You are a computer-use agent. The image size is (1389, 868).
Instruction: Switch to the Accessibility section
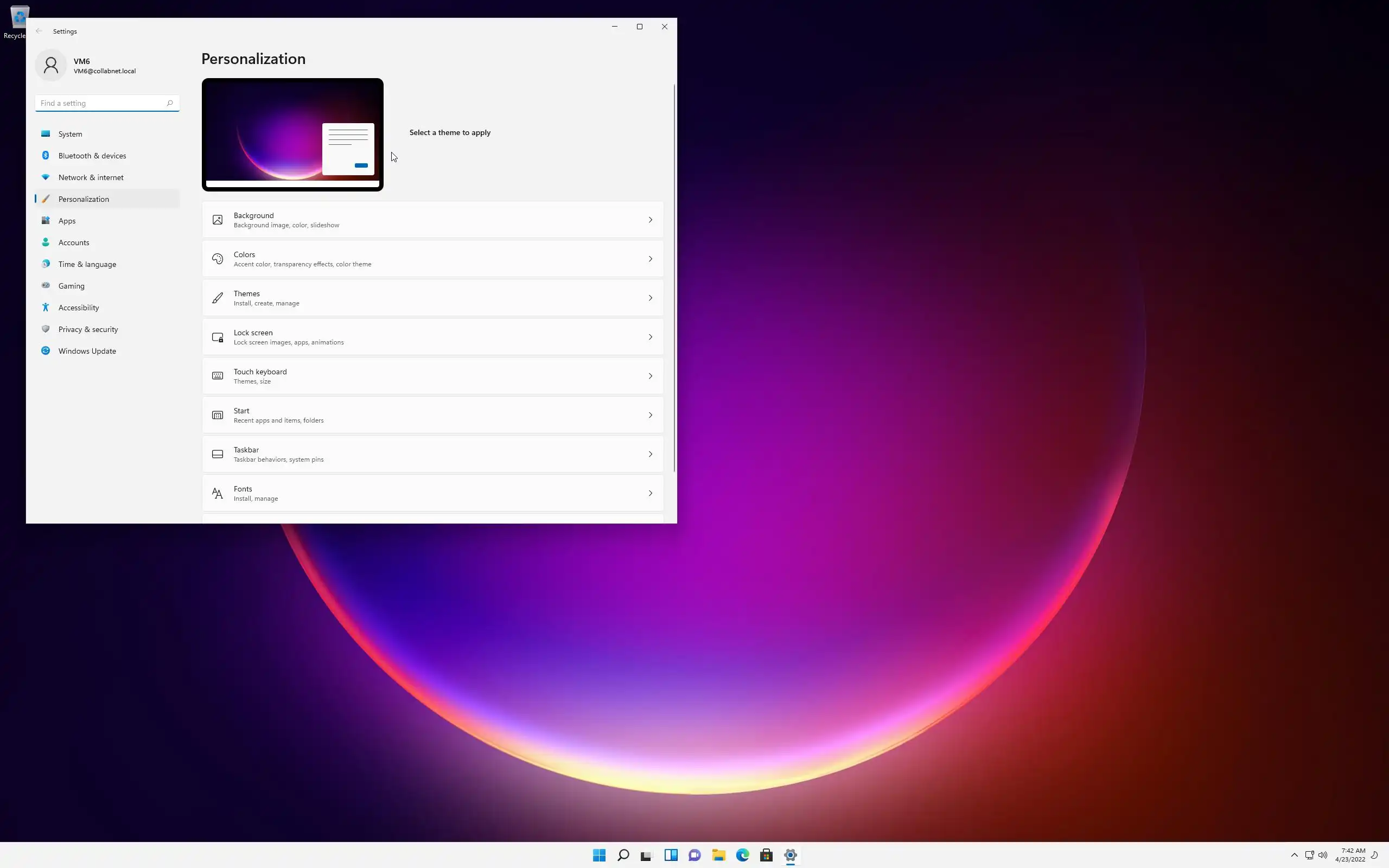tap(79, 308)
